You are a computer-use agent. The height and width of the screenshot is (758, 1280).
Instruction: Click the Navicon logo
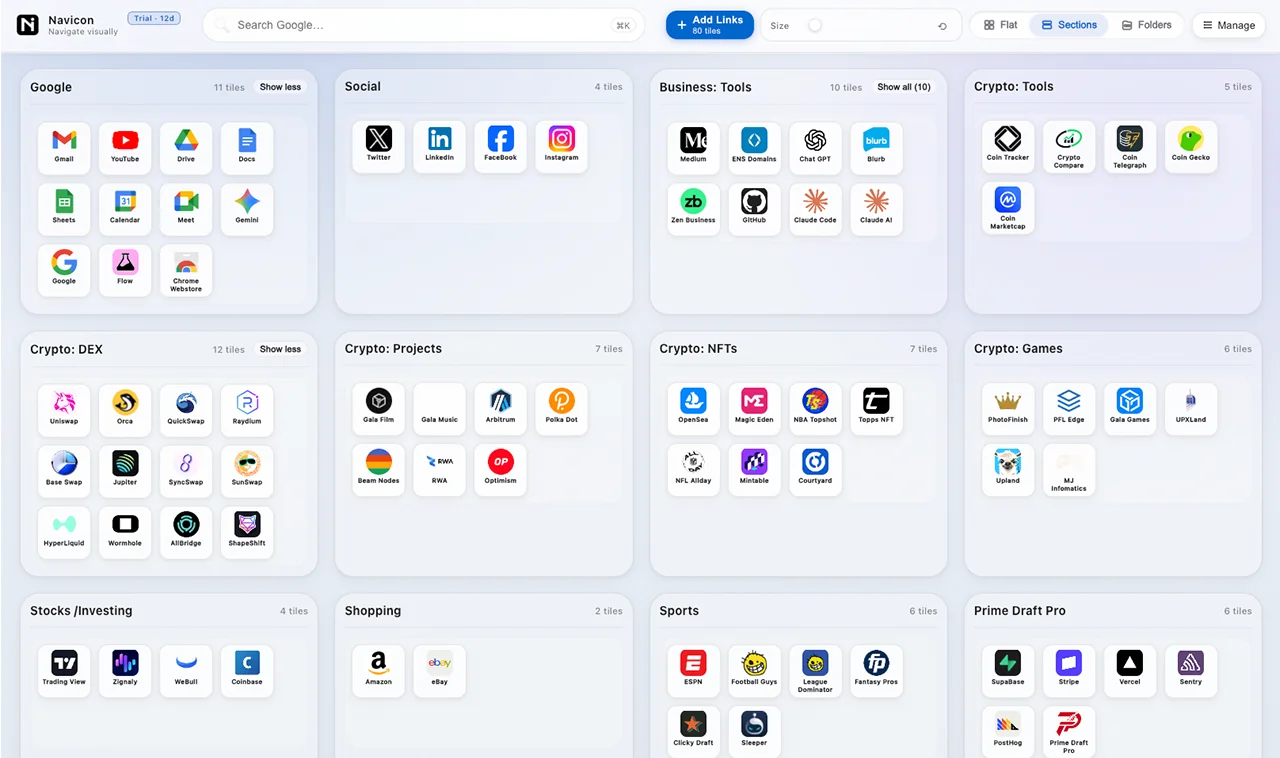(28, 25)
